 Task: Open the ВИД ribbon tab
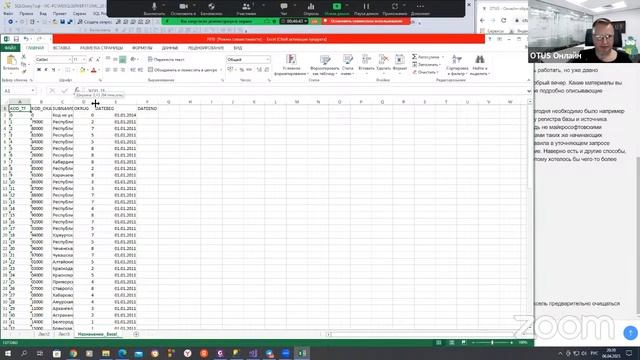238,48
